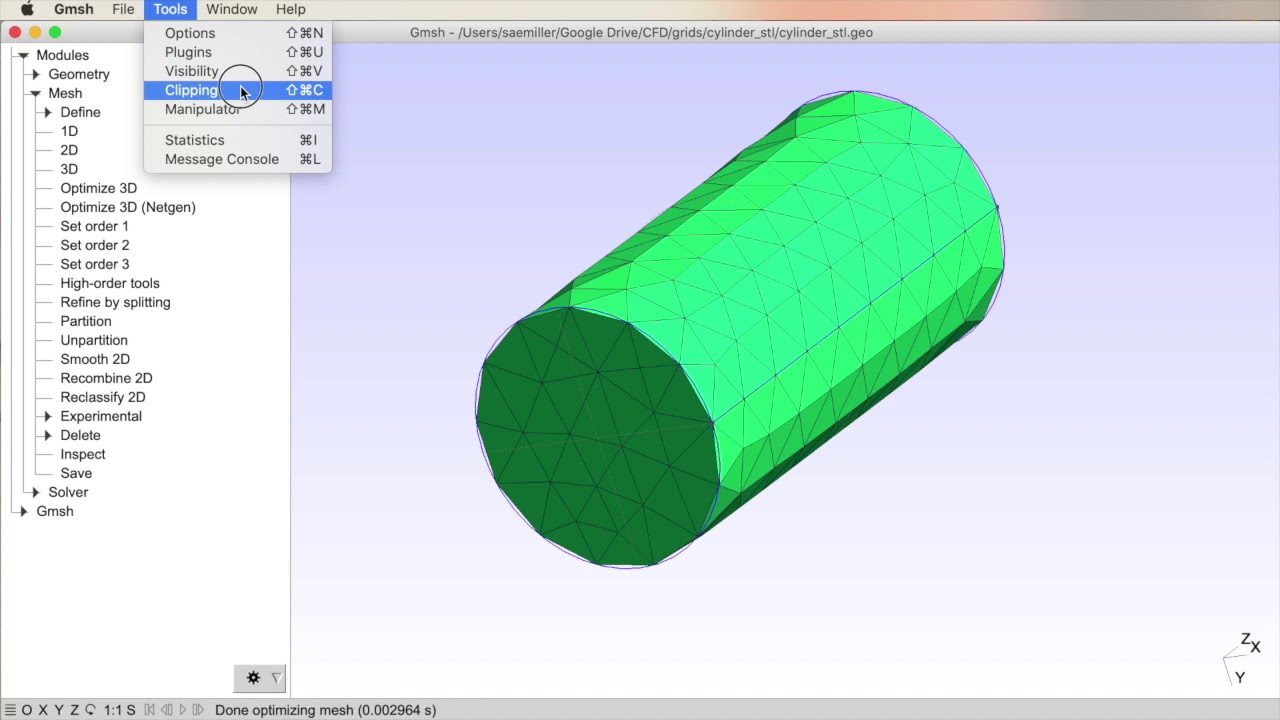
Task: Click Partition in mesh tree
Action: point(85,321)
